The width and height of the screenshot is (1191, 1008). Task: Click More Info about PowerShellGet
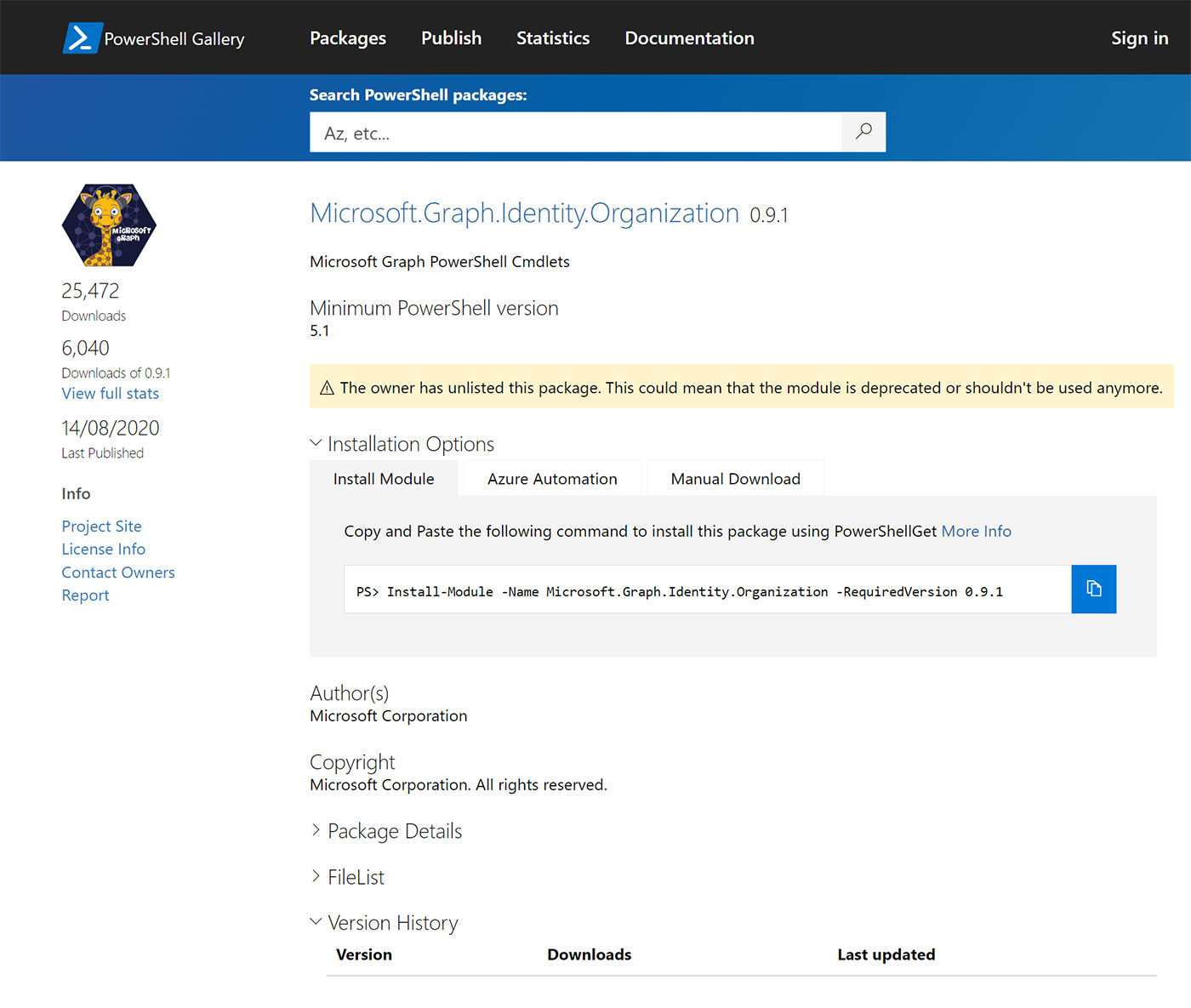pos(976,532)
